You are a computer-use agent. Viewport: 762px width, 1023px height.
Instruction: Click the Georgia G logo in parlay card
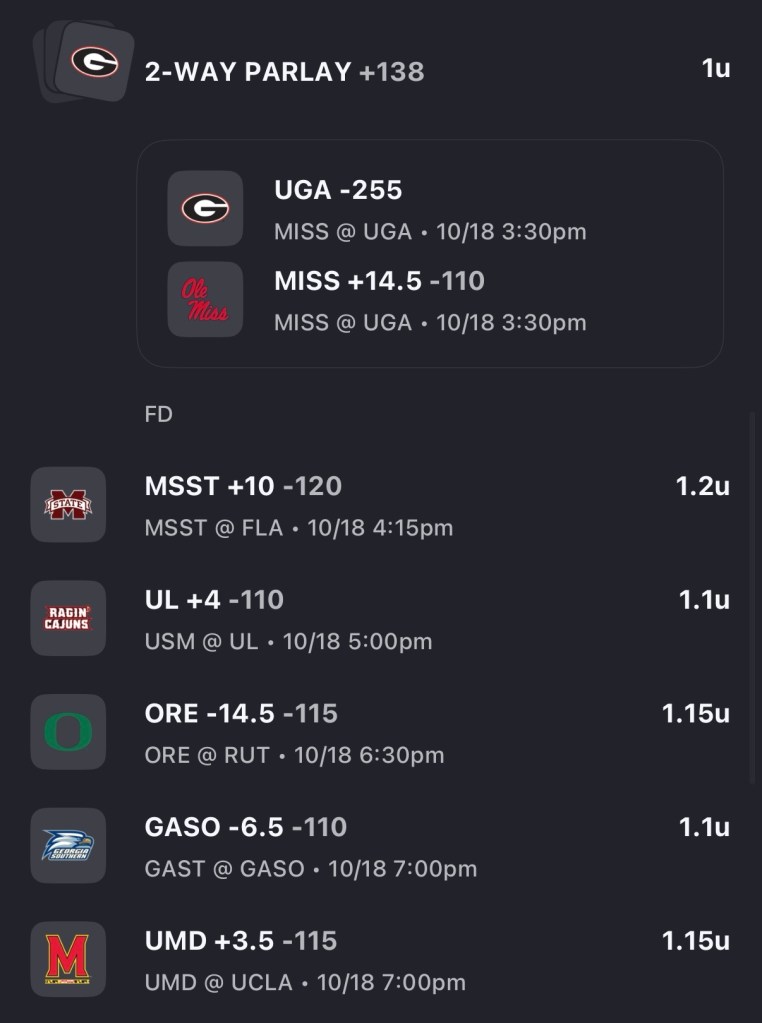(x=205, y=208)
